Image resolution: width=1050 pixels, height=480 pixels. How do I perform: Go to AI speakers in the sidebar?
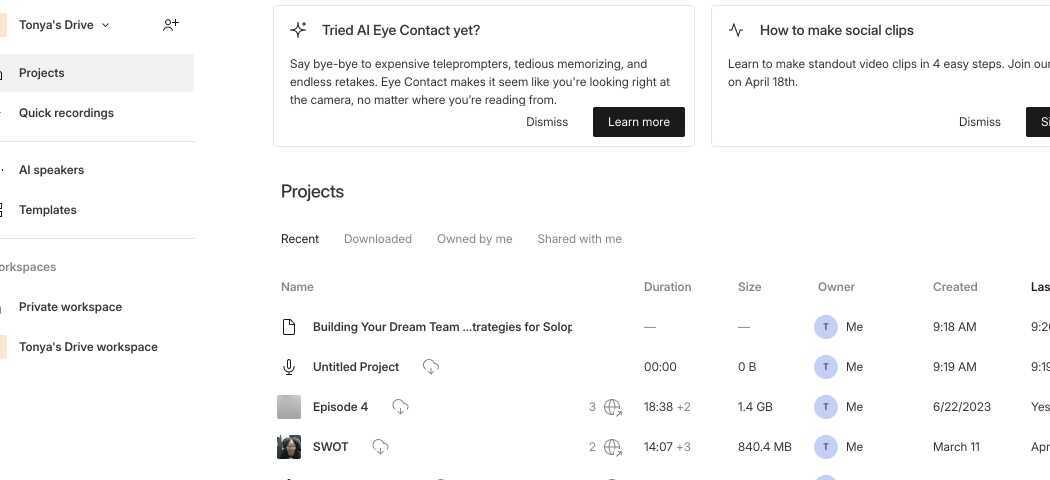pos(51,170)
